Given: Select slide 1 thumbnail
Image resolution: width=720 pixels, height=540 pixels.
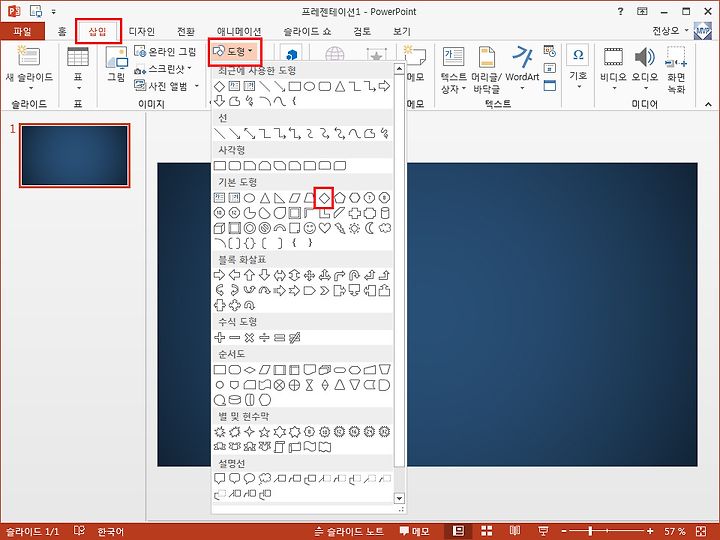Looking at the screenshot, I should (74, 155).
